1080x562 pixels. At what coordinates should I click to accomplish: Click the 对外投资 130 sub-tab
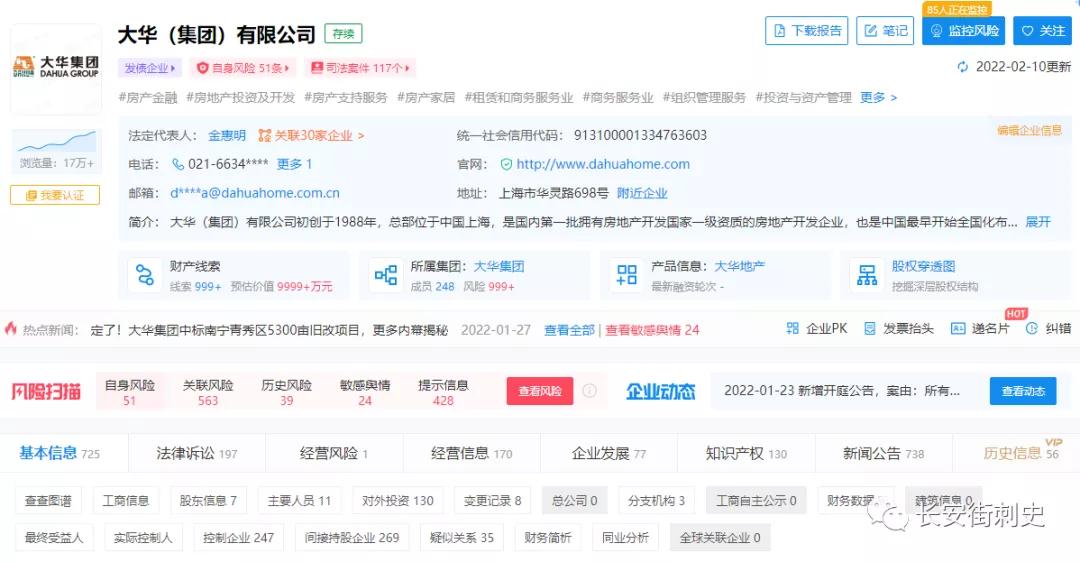click(x=398, y=501)
